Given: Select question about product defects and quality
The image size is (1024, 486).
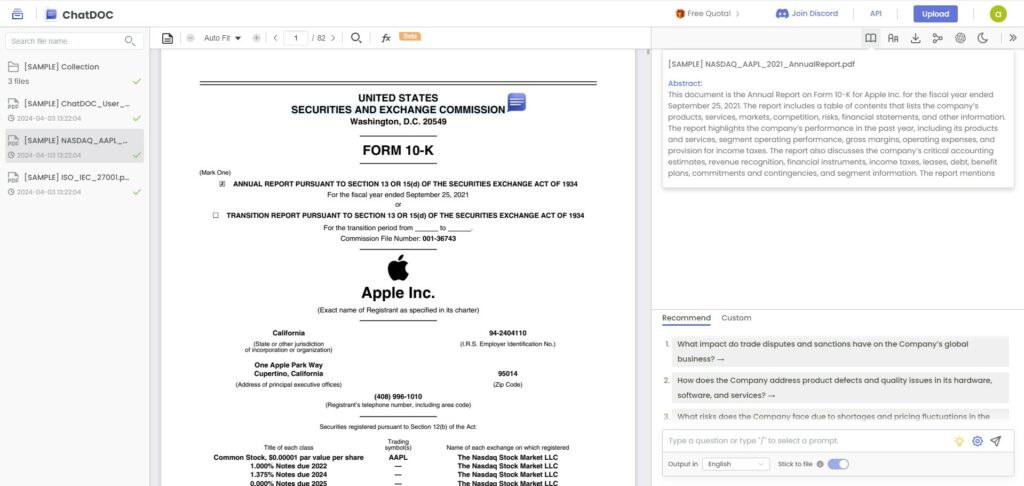Looking at the screenshot, I should [x=840, y=387].
